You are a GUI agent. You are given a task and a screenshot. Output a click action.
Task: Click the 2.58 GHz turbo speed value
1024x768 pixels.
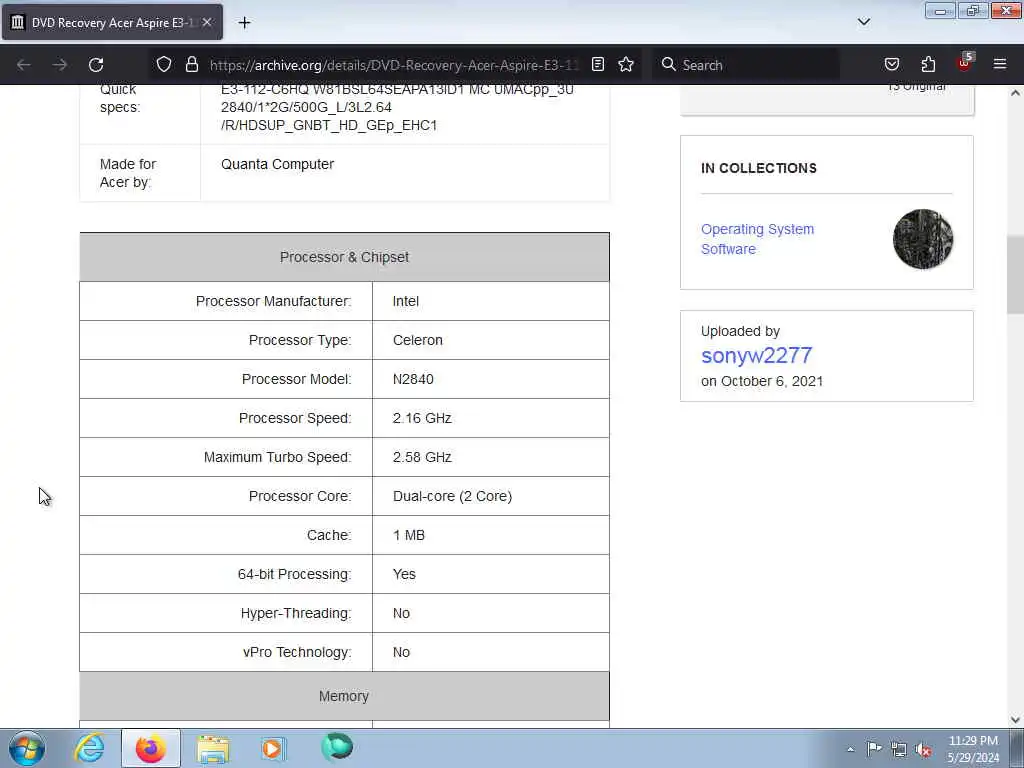point(422,457)
